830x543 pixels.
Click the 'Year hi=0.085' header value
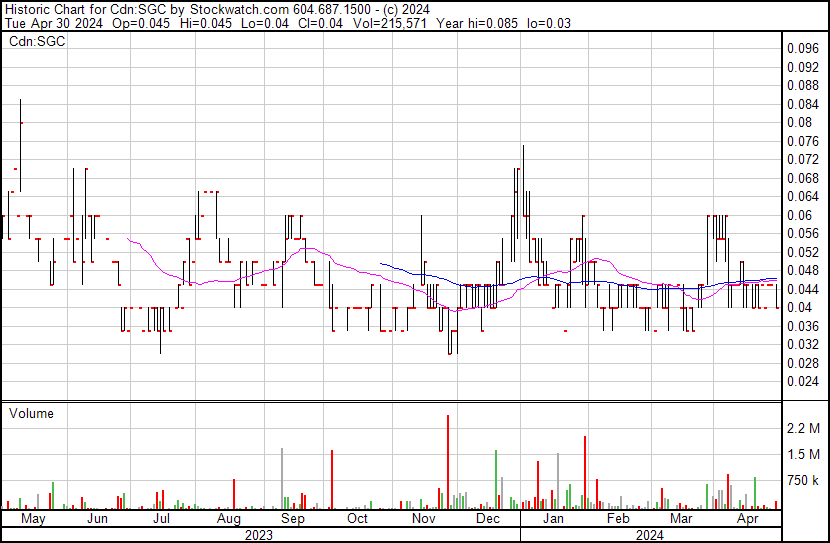pyautogui.click(x=476, y=23)
